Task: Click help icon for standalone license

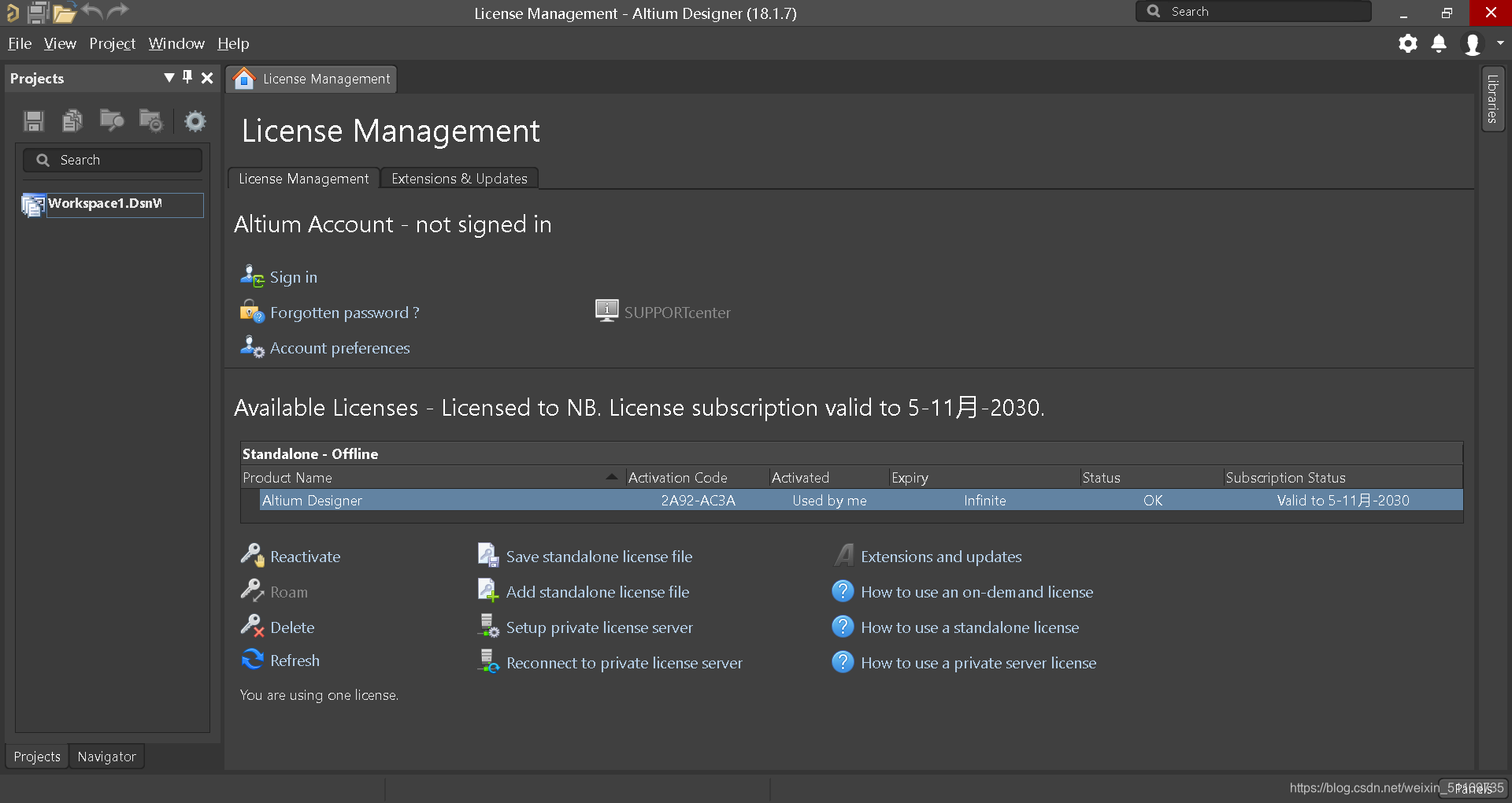Action: (843, 627)
